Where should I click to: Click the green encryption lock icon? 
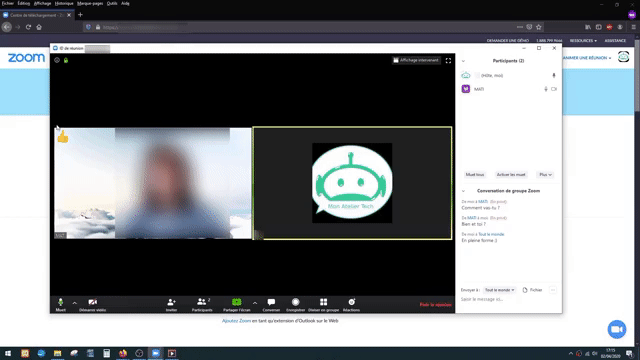click(66, 60)
